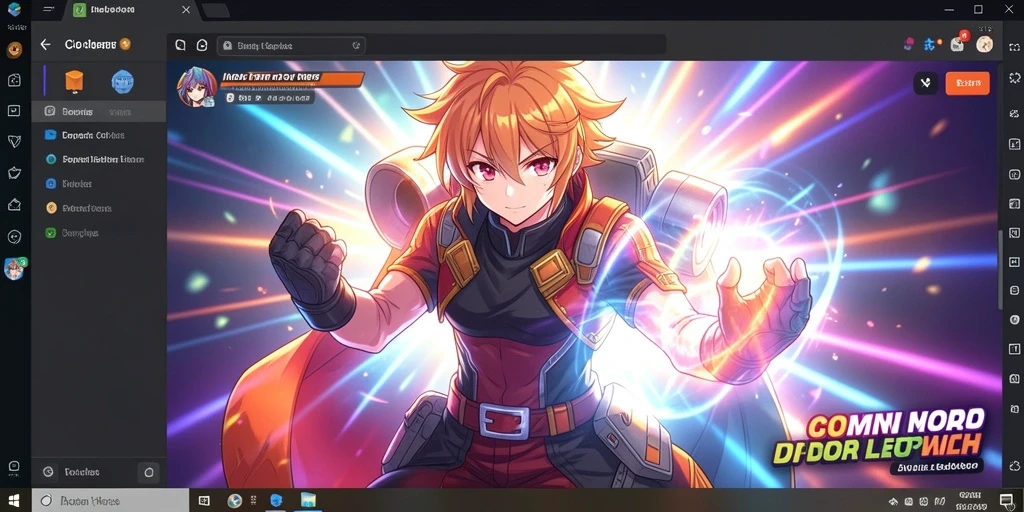Click the orange button at top right of game

(x=967, y=83)
